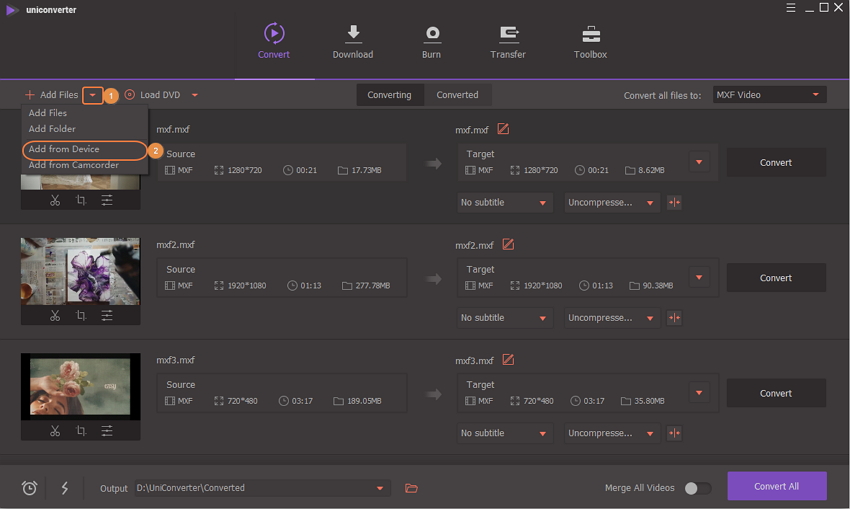Image resolution: width=850 pixels, height=509 pixels.
Task: Open the No subtitle dropdown for mxf2.mxf
Action: pos(505,318)
